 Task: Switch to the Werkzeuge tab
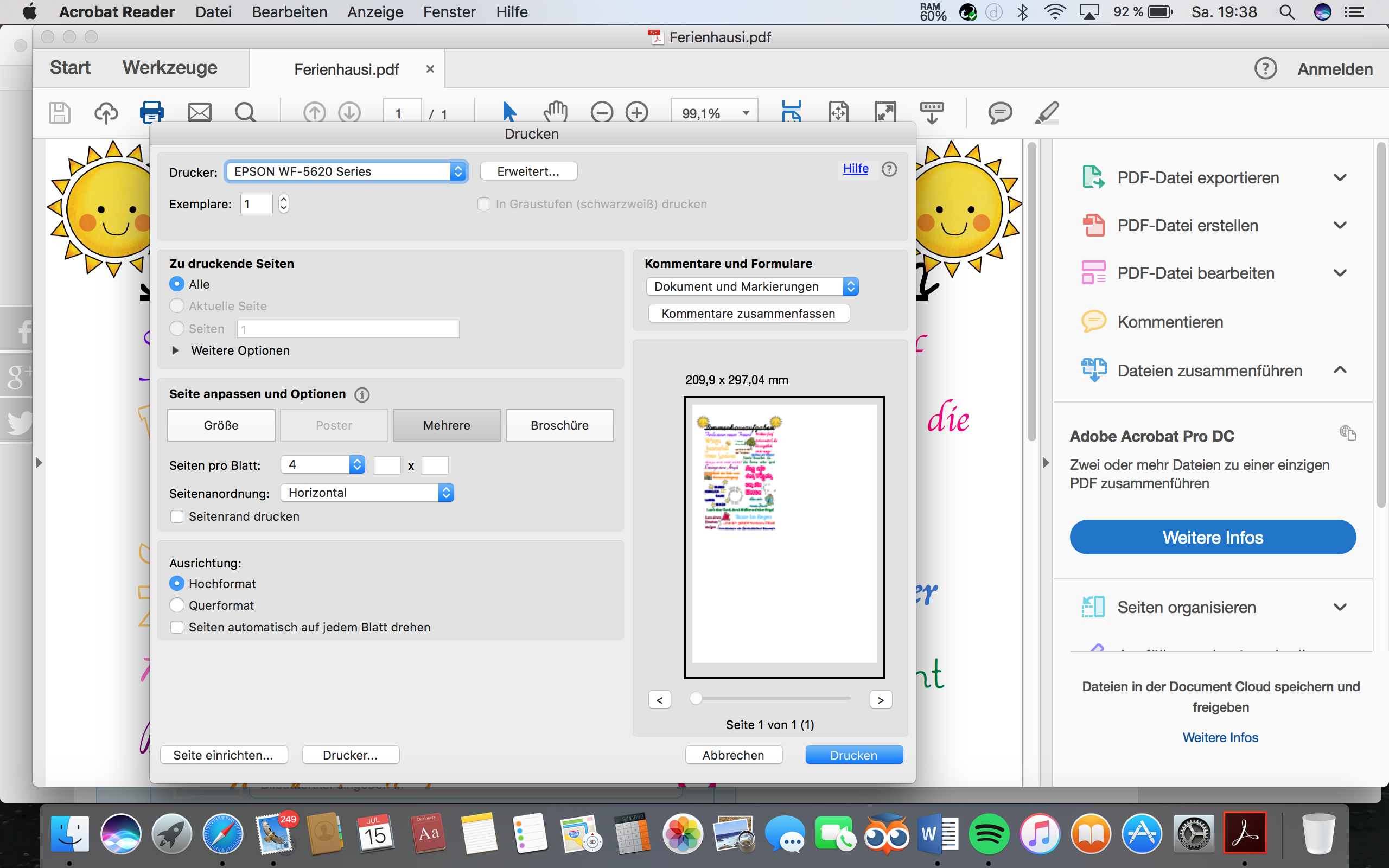point(170,68)
